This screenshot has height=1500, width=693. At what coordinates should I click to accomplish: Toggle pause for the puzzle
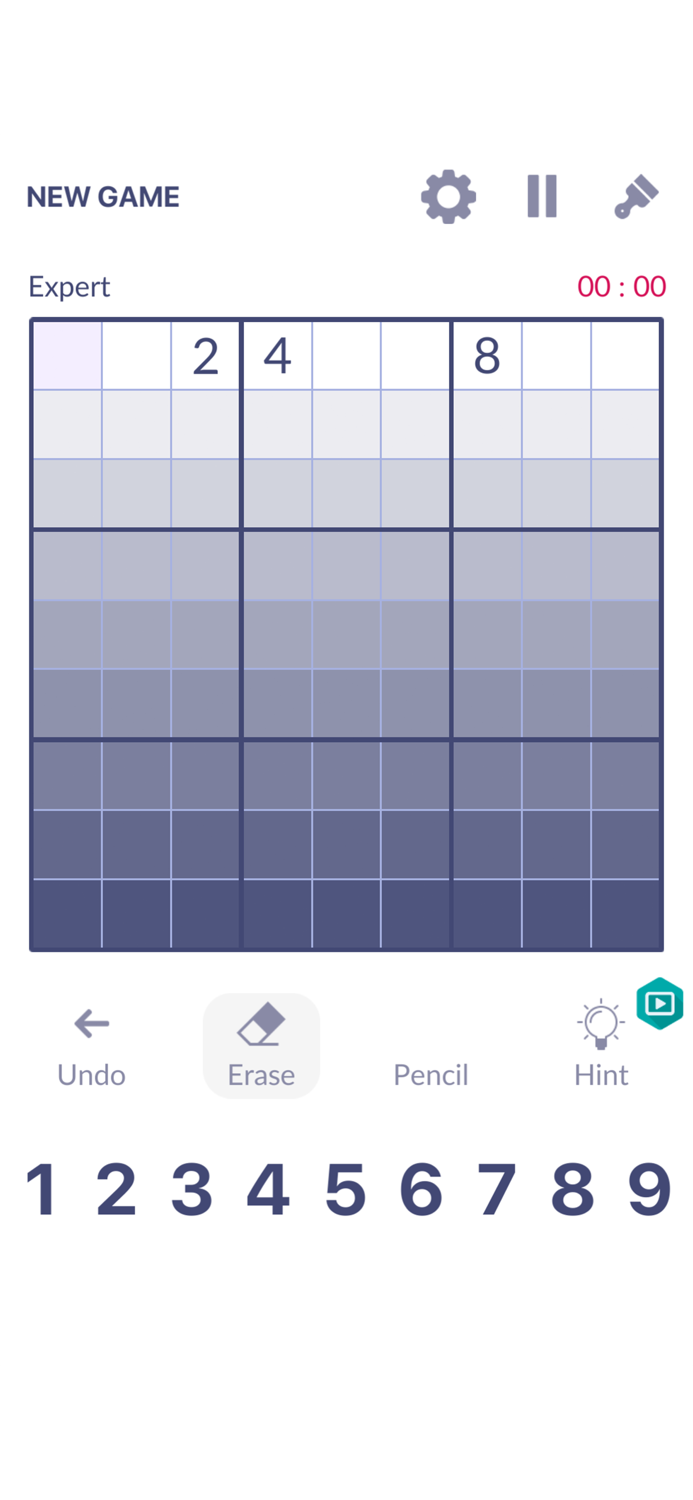(x=542, y=196)
